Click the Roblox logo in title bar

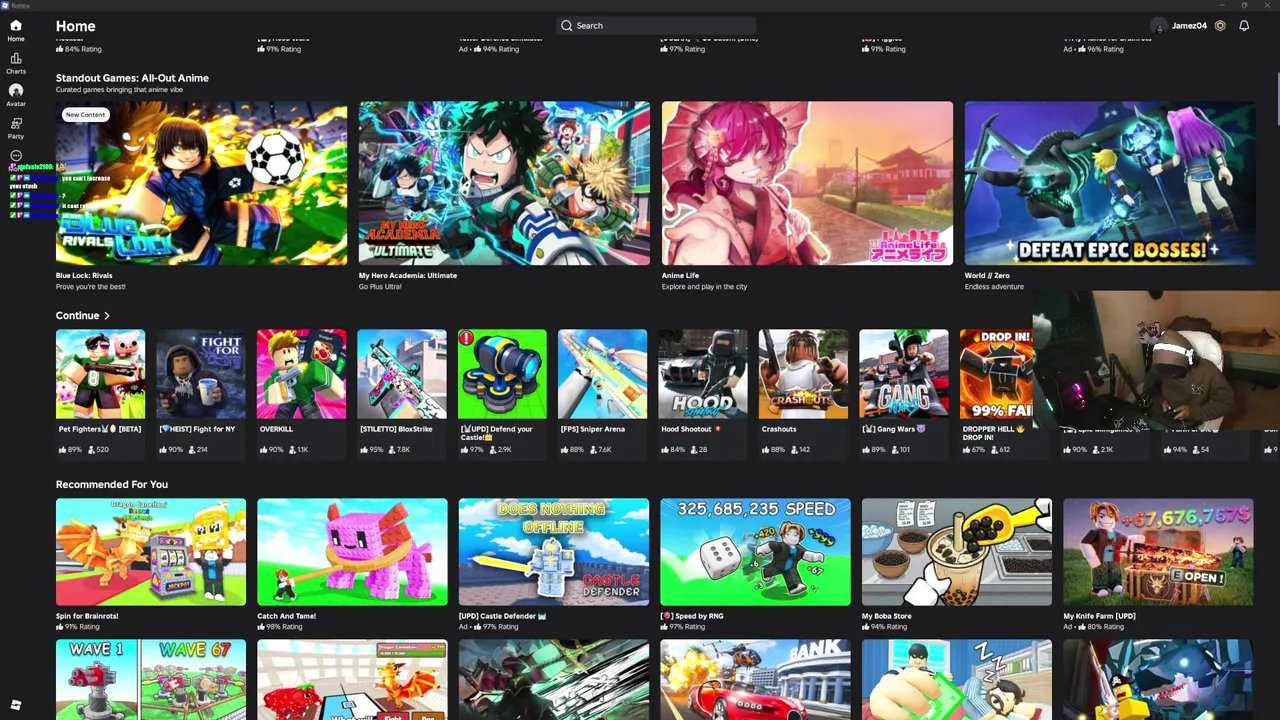(x=5, y=5)
